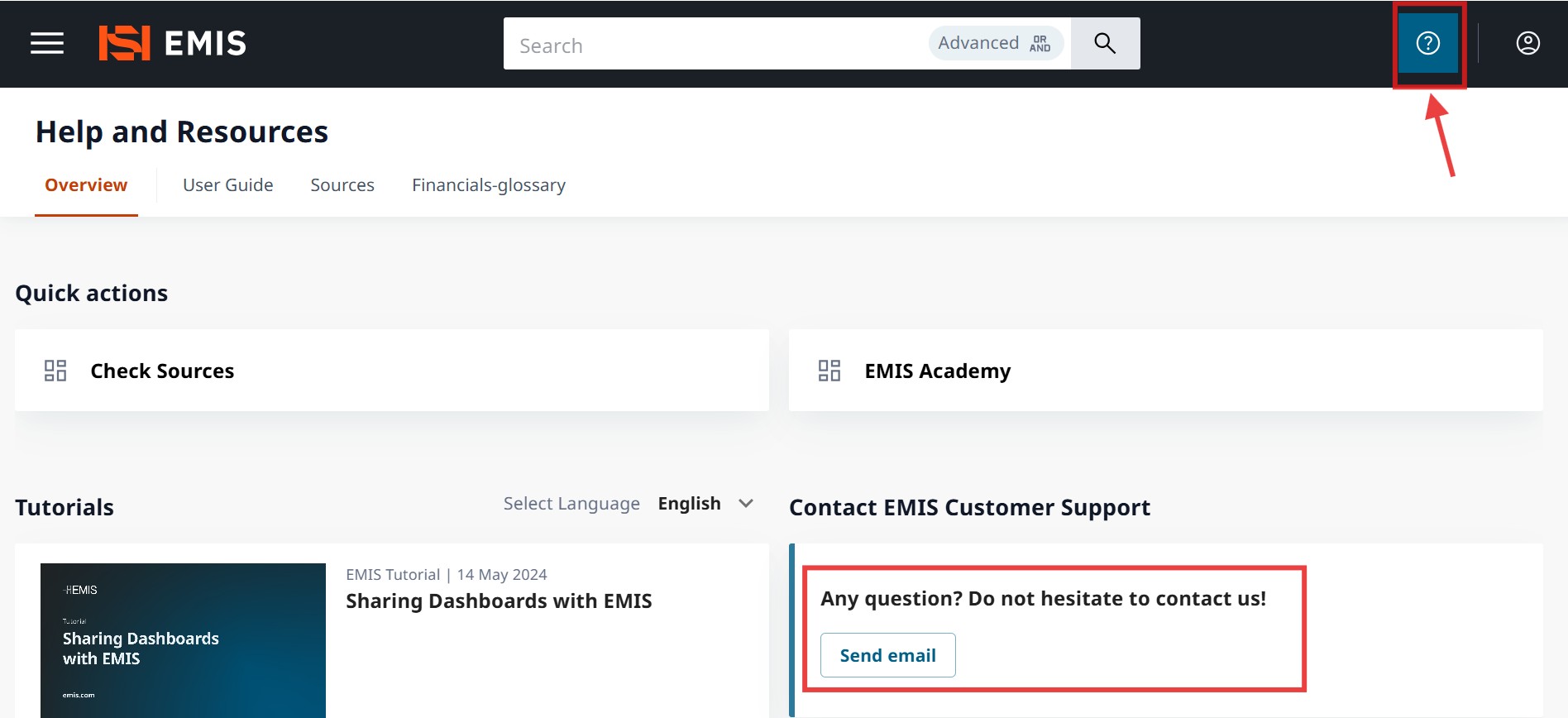Image resolution: width=1568 pixels, height=718 pixels.
Task: Click the Check Sources grid icon
Action: [x=55, y=371]
